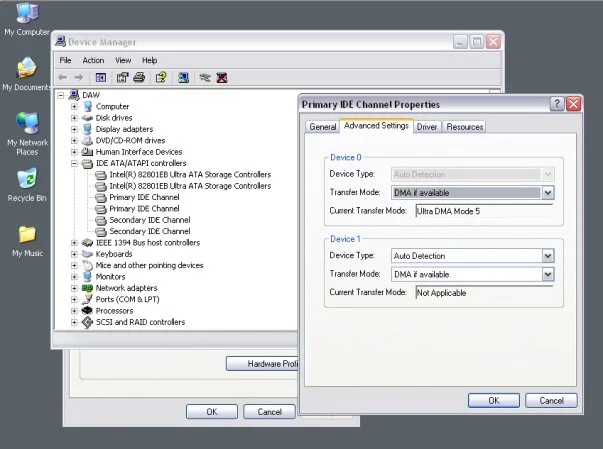Click the properties dialog help question mark button
The width and height of the screenshot is (603, 449).
[557, 104]
